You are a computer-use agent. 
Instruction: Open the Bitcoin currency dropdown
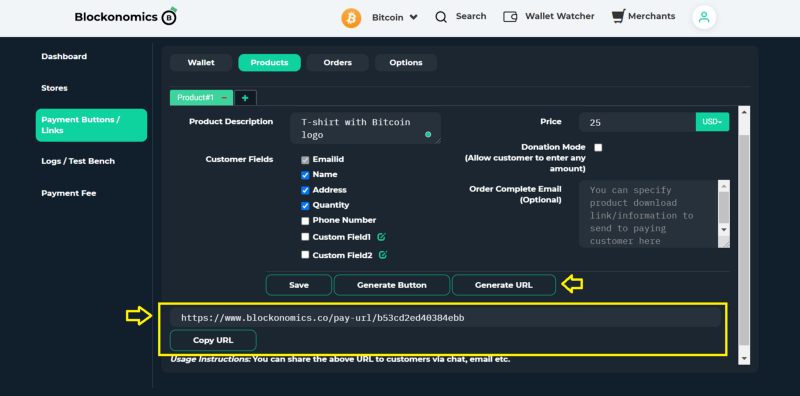(394, 17)
